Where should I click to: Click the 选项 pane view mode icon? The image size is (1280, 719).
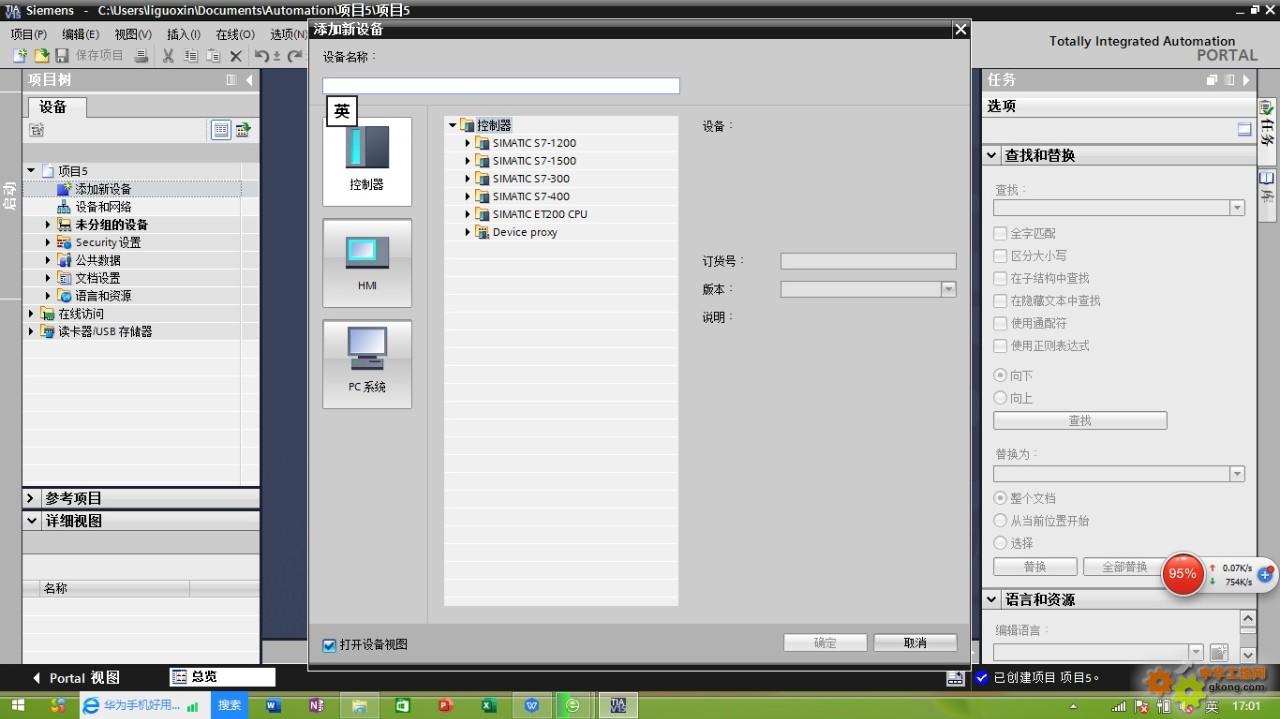tap(1244, 129)
